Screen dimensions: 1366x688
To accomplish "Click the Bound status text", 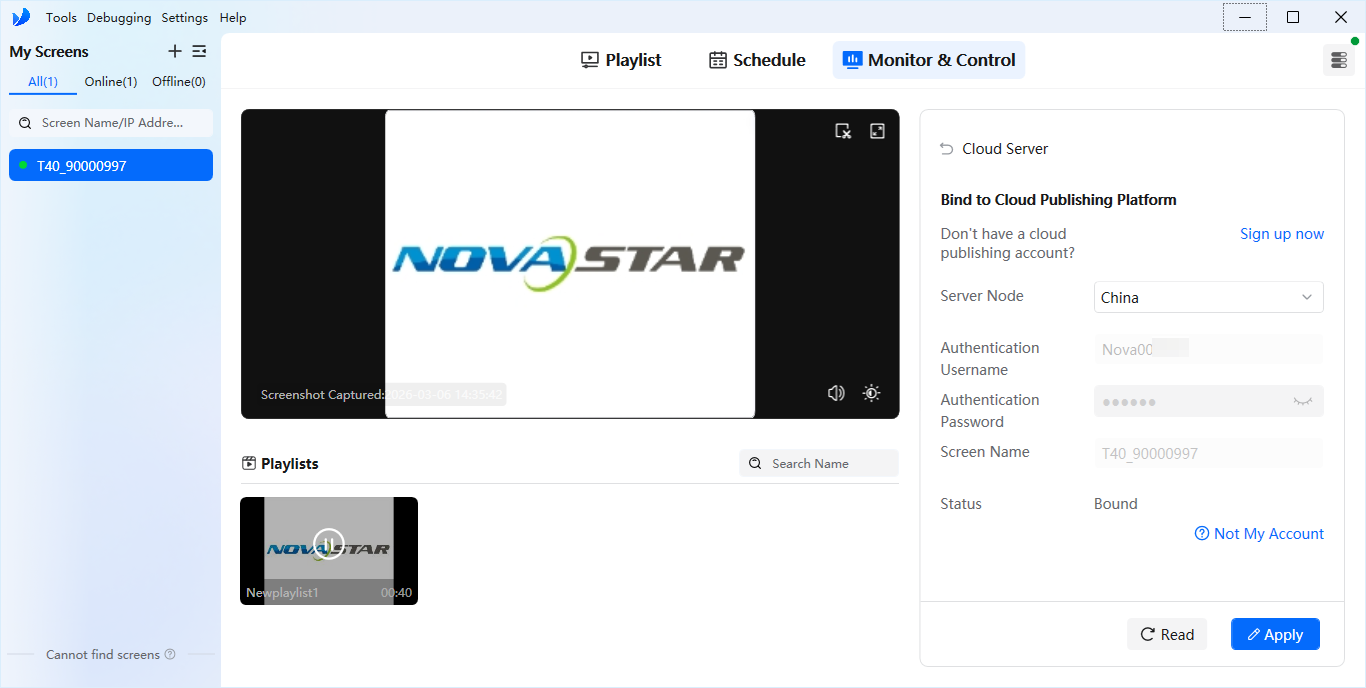I will [x=1116, y=504].
